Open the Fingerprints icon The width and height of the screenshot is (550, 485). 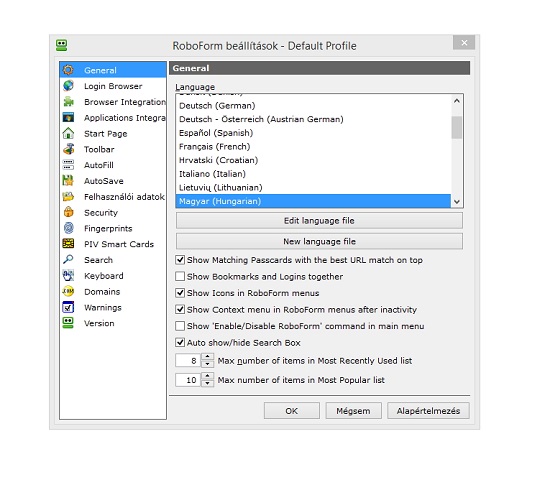[68, 228]
